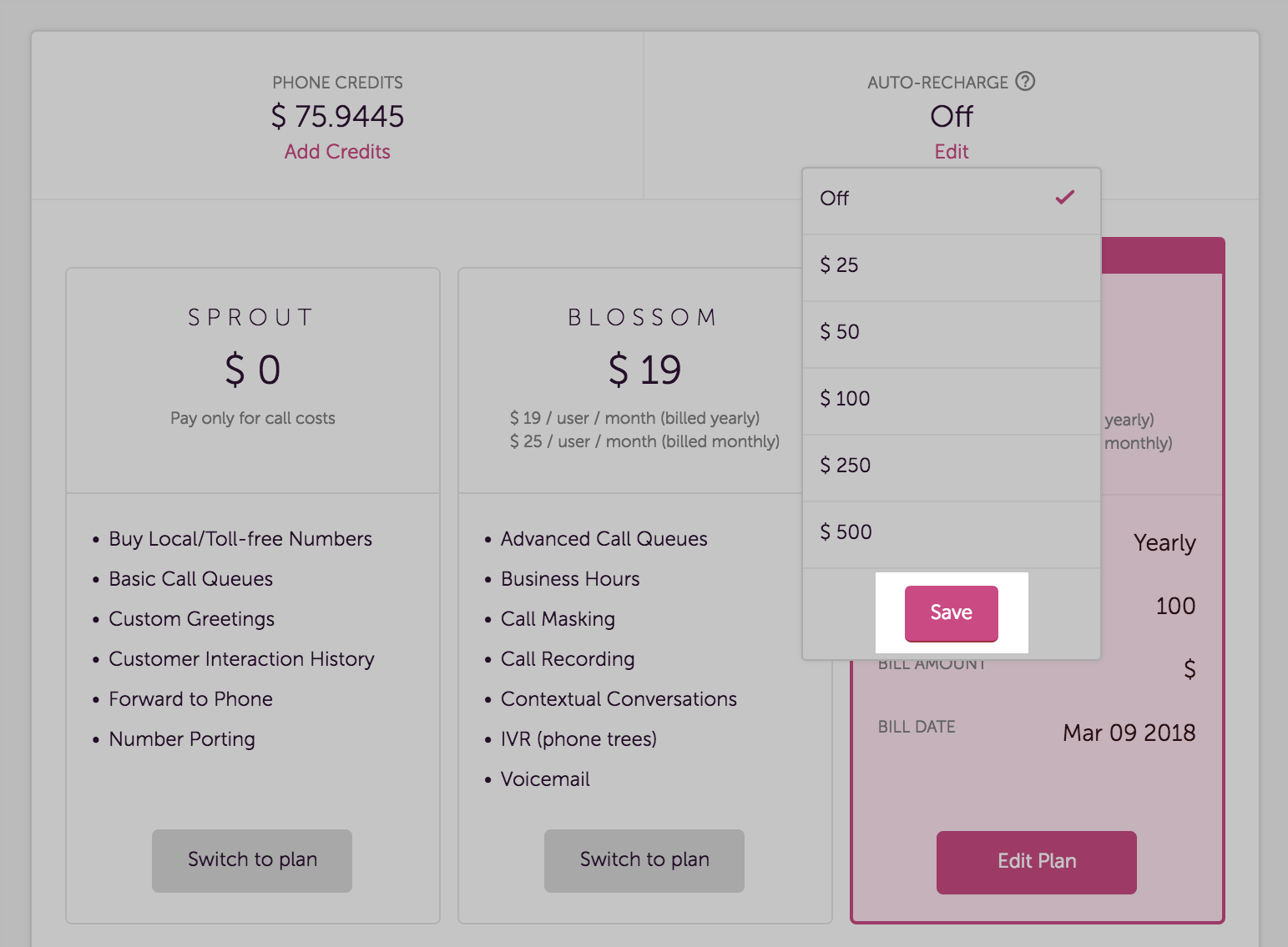
Task: Click the Sprout plan heading
Action: (251, 318)
